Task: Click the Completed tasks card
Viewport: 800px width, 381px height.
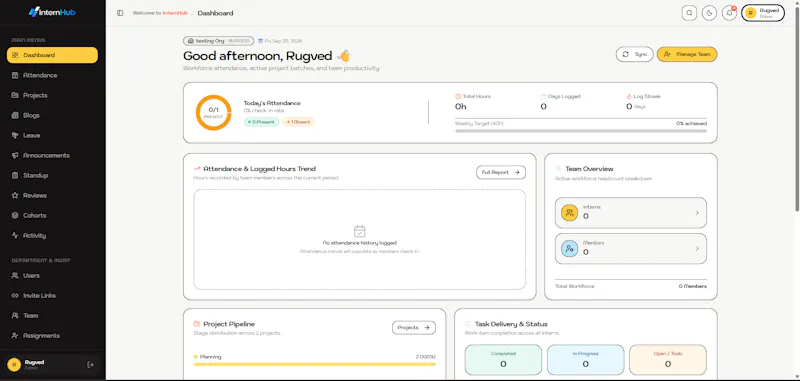Action: tap(503, 360)
